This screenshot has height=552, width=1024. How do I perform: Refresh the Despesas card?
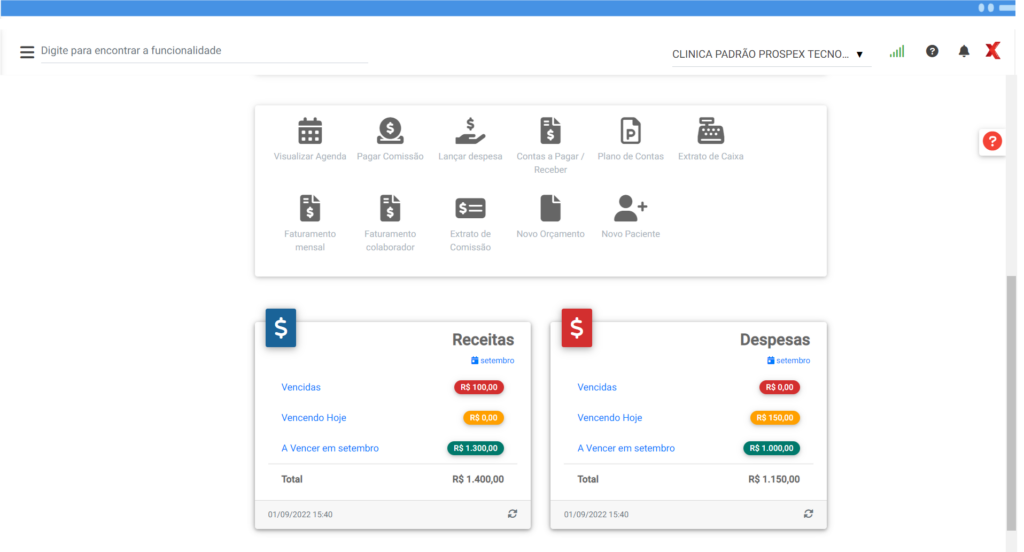809,514
